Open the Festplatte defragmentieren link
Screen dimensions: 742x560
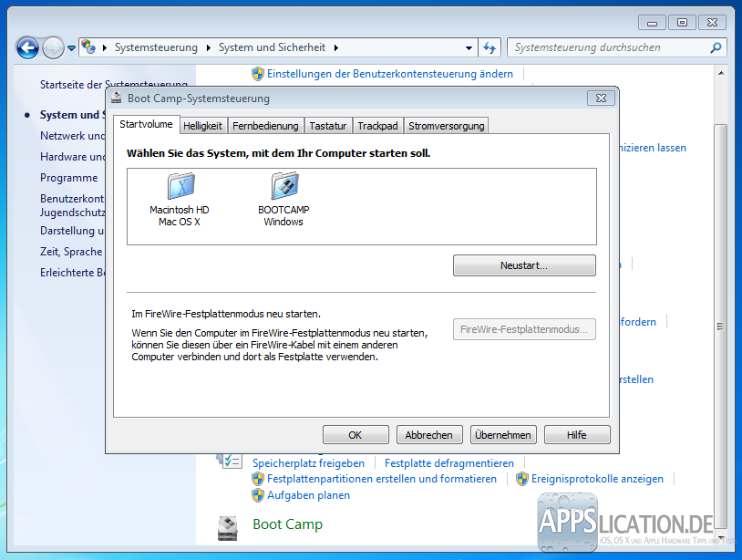click(x=449, y=463)
